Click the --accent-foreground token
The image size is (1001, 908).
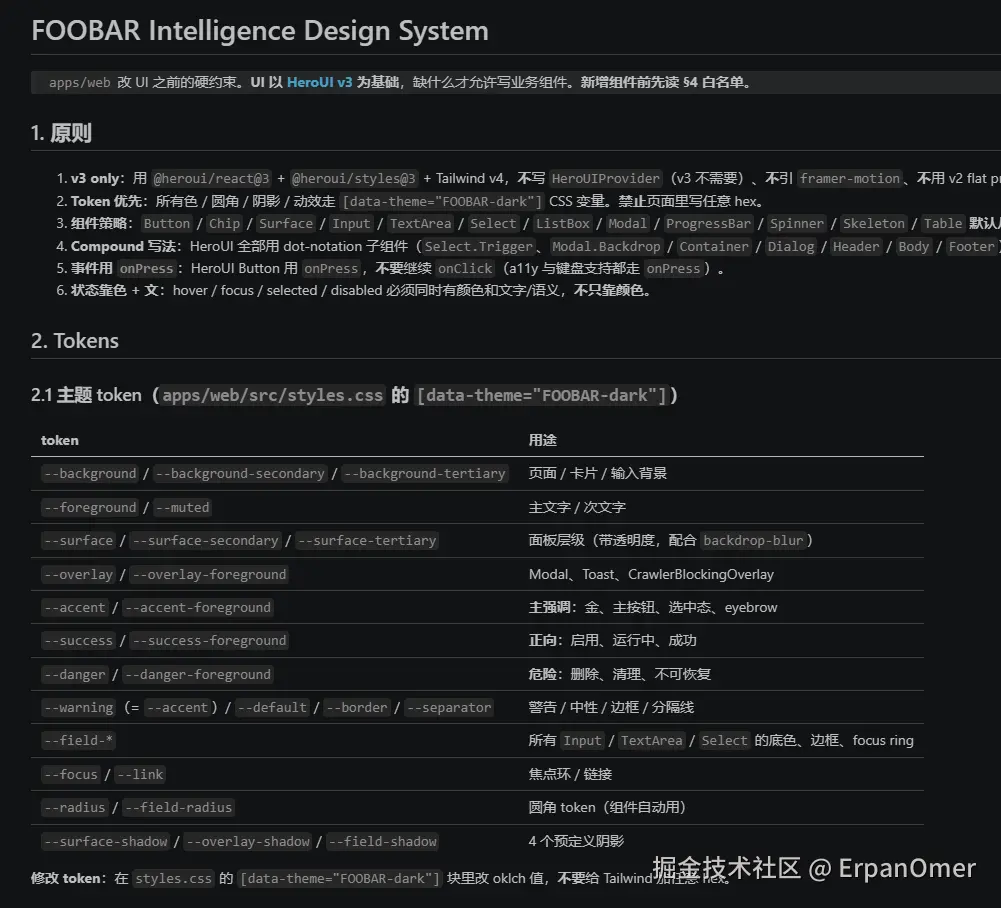tap(197, 607)
